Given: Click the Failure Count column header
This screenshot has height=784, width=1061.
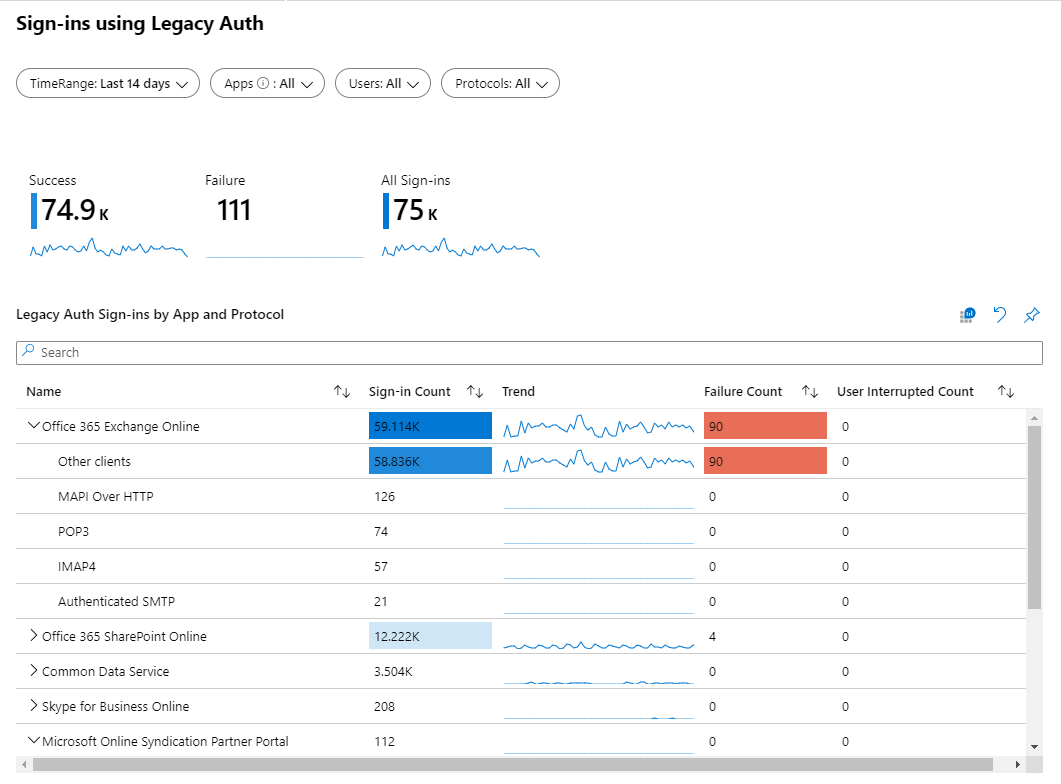Looking at the screenshot, I should click(x=743, y=392).
